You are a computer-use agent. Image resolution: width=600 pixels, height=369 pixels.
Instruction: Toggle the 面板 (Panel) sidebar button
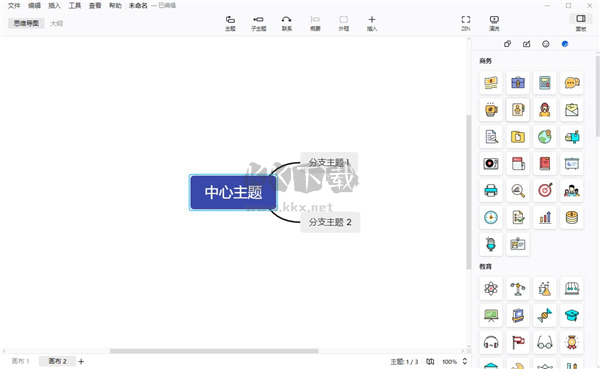581,23
